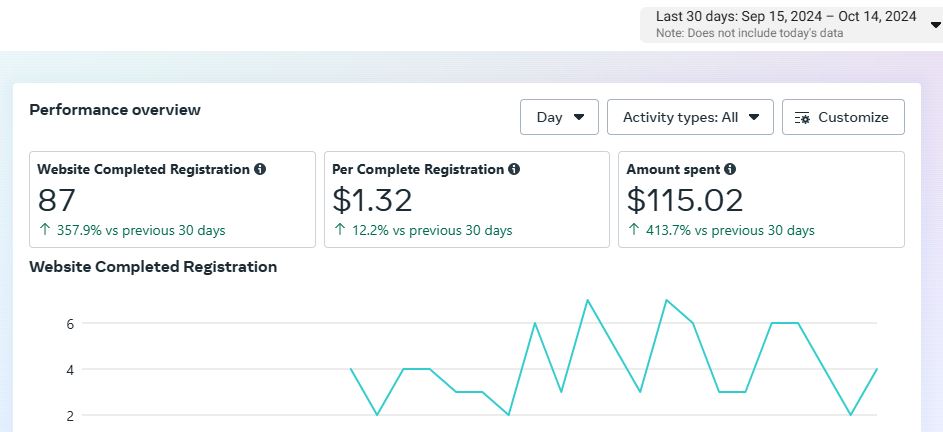Click the $115.02 amount value

point(685,201)
